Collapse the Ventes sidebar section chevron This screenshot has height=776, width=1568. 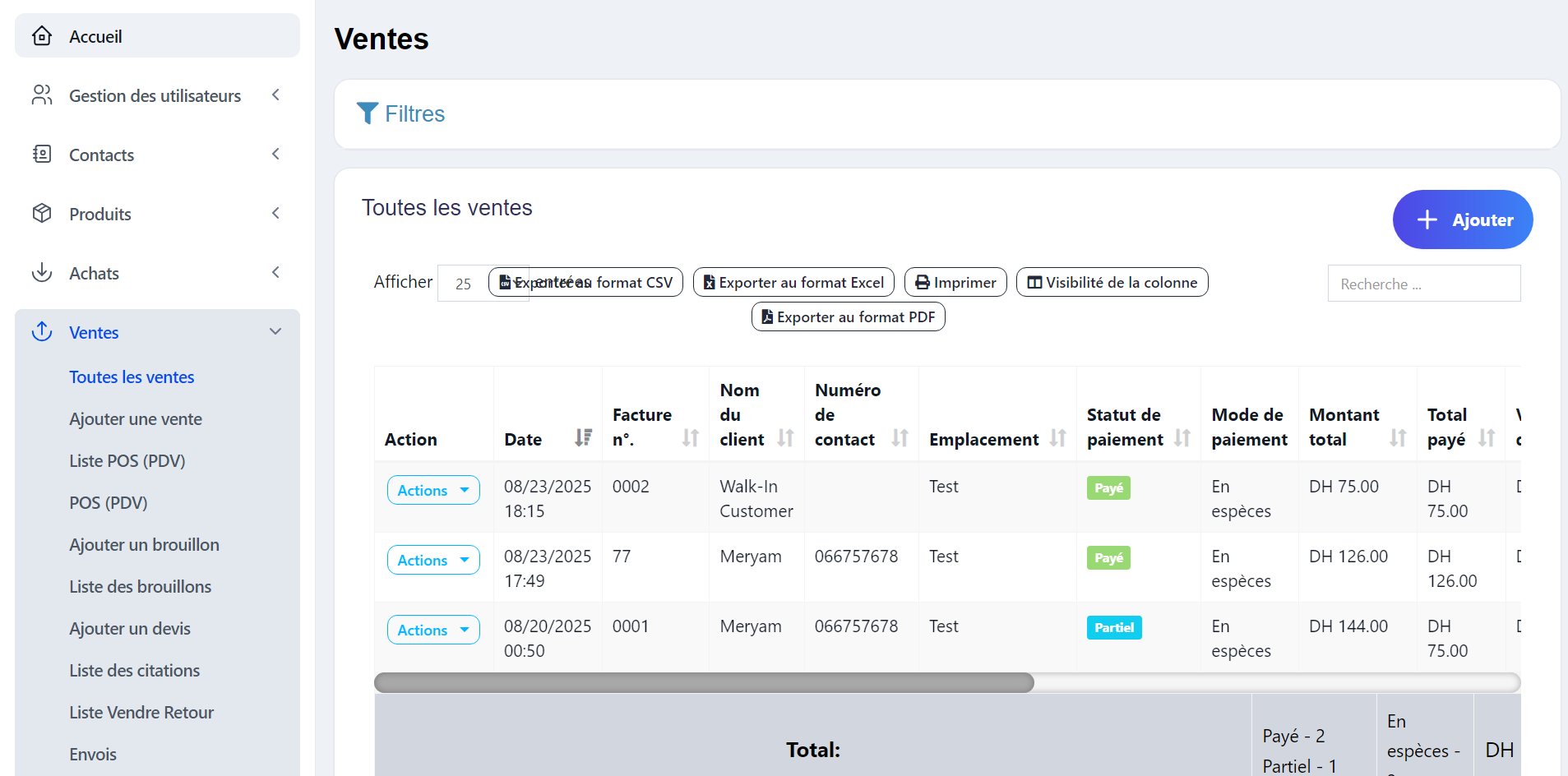click(x=275, y=332)
